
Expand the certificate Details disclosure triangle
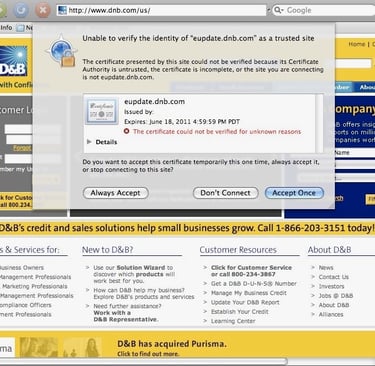[x=89, y=142]
